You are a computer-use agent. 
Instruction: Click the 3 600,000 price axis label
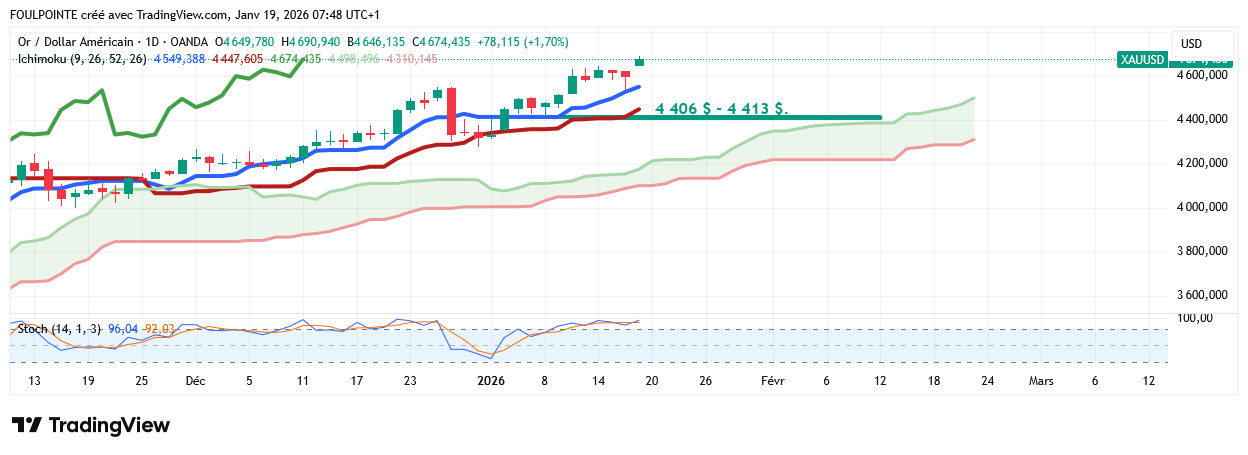(1203, 295)
